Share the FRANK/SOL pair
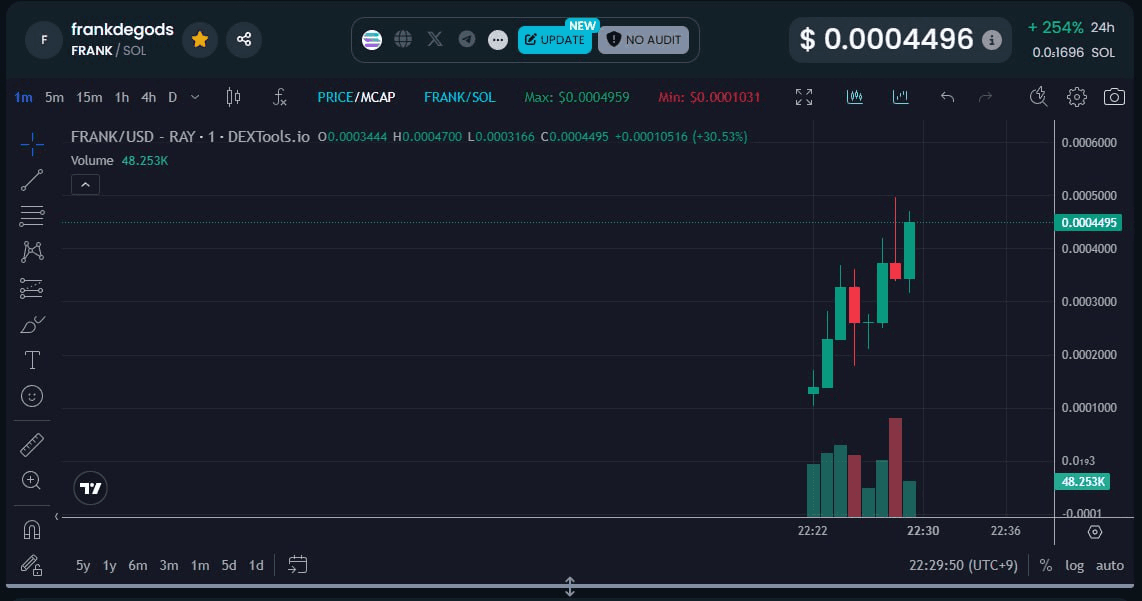The width and height of the screenshot is (1142, 601). (x=244, y=39)
